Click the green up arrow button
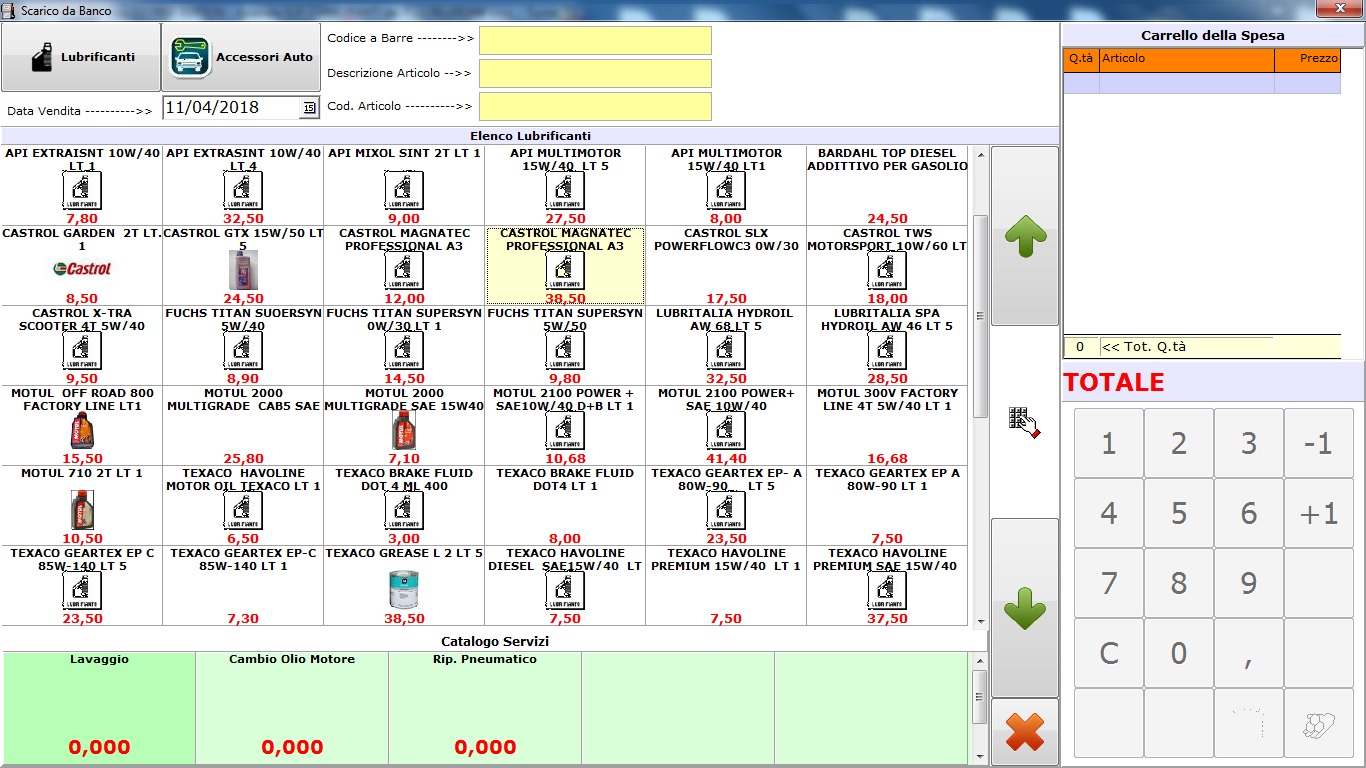Image resolution: width=1366 pixels, height=768 pixels. pyautogui.click(x=1025, y=236)
